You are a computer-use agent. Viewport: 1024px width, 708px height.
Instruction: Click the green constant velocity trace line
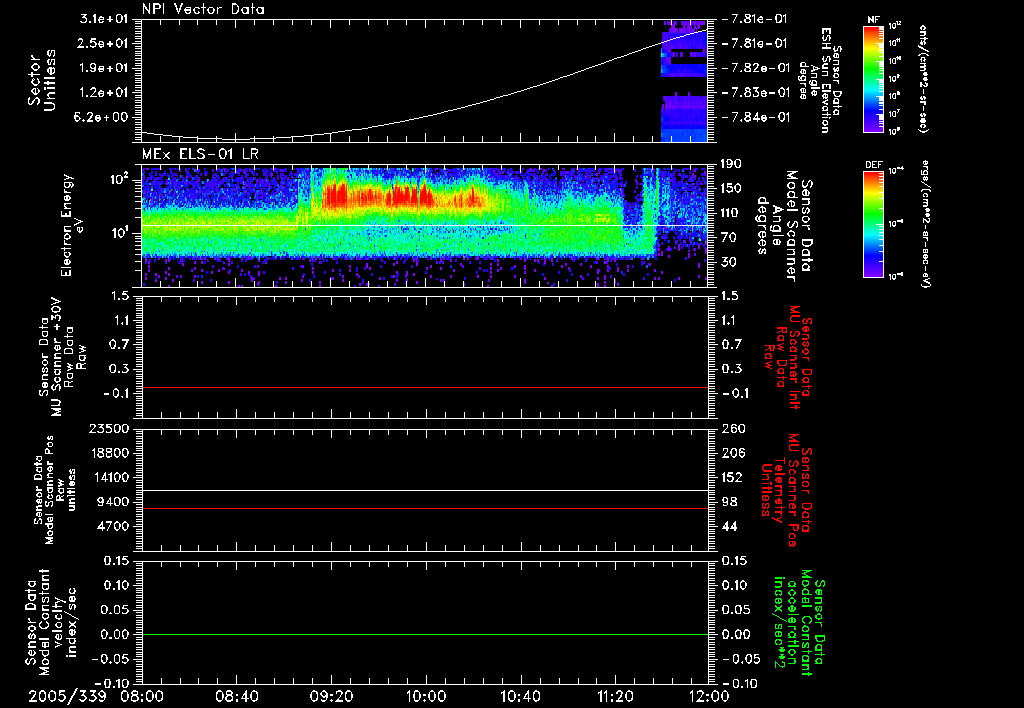click(x=425, y=634)
